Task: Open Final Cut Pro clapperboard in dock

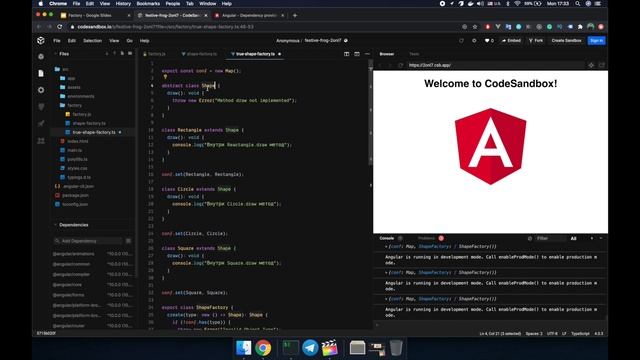Action: [329, 348]
